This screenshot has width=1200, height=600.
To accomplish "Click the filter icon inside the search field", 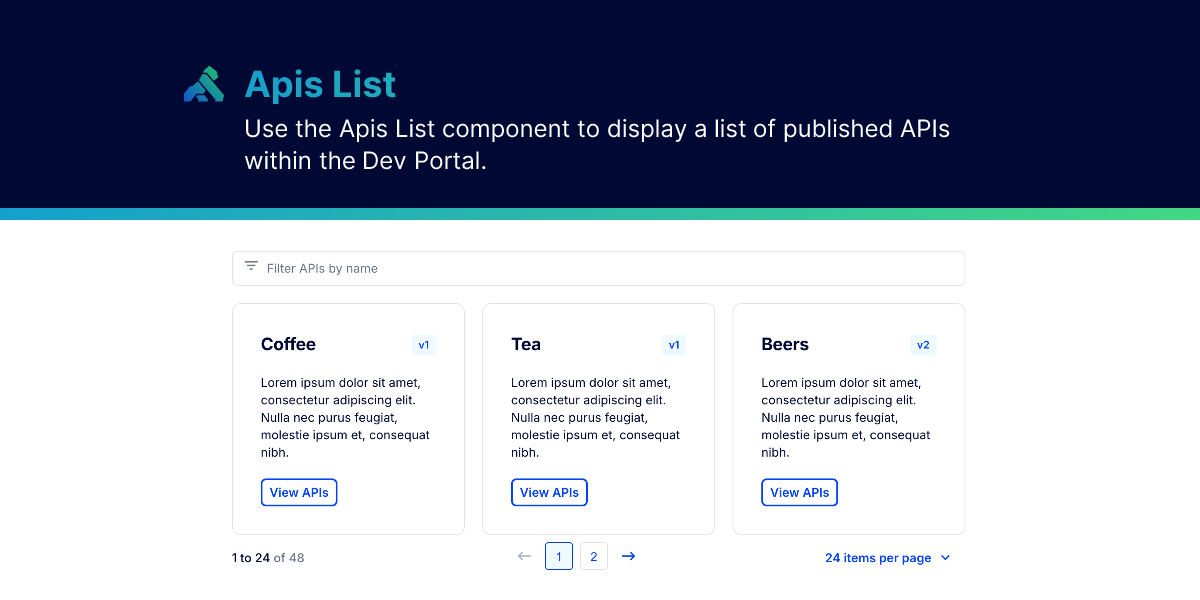I will tap(250, 267).
